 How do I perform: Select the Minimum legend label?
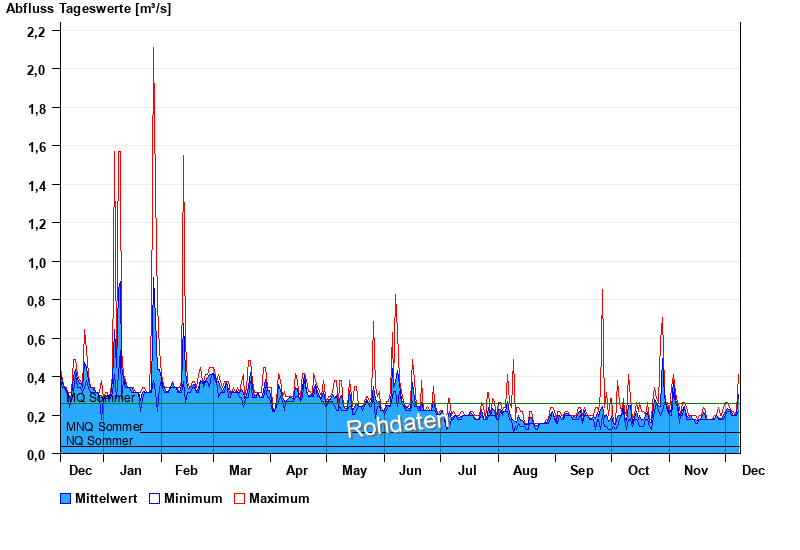point(193,498)
